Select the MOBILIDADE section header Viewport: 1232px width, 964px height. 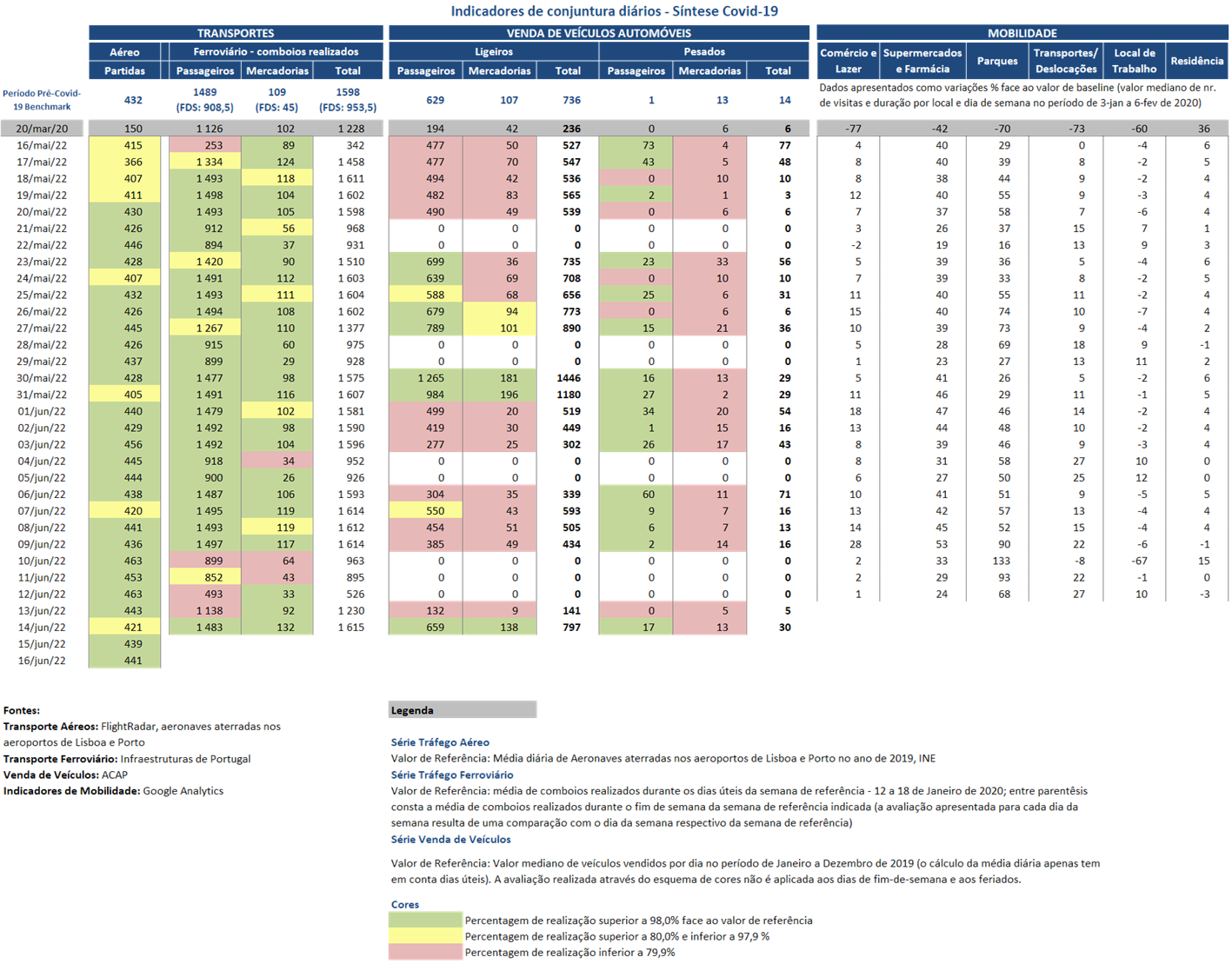pos(1022,33)
